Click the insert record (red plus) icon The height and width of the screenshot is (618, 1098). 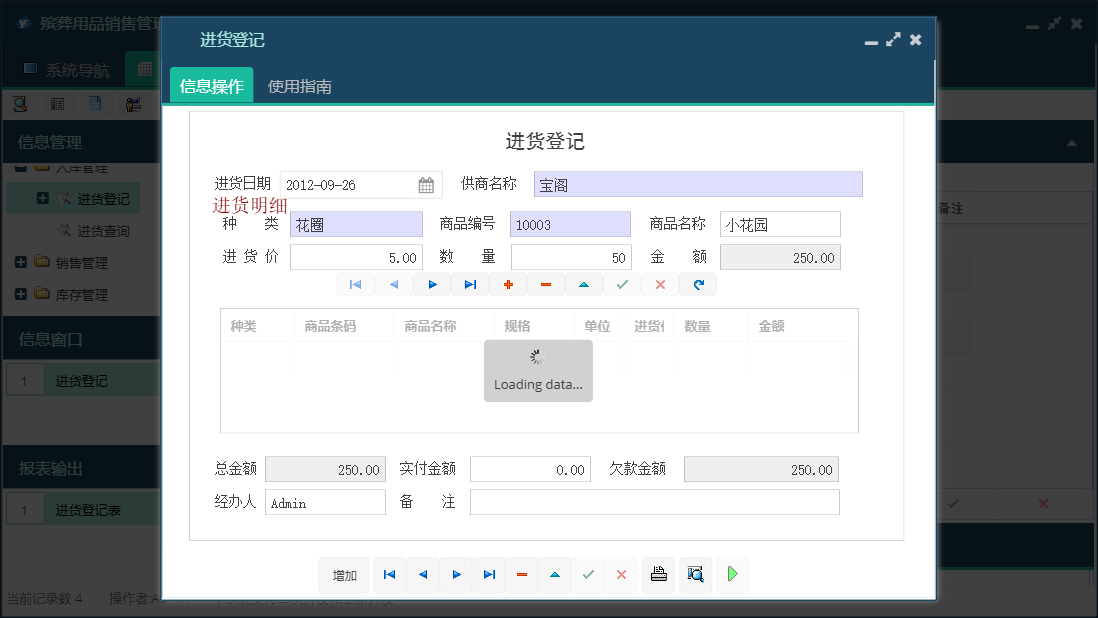click(x=508, y=284)
